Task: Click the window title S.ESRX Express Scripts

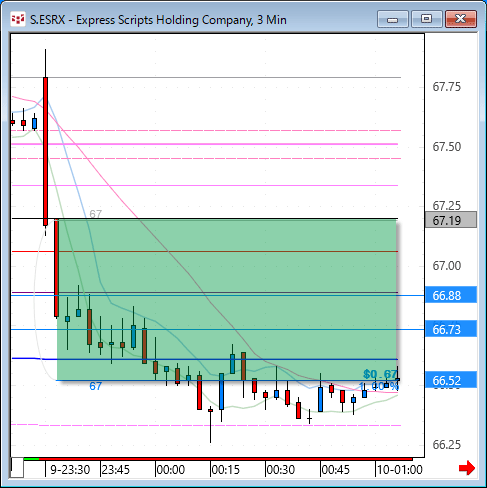Action: pyautogui.click(x=158, y=20)
